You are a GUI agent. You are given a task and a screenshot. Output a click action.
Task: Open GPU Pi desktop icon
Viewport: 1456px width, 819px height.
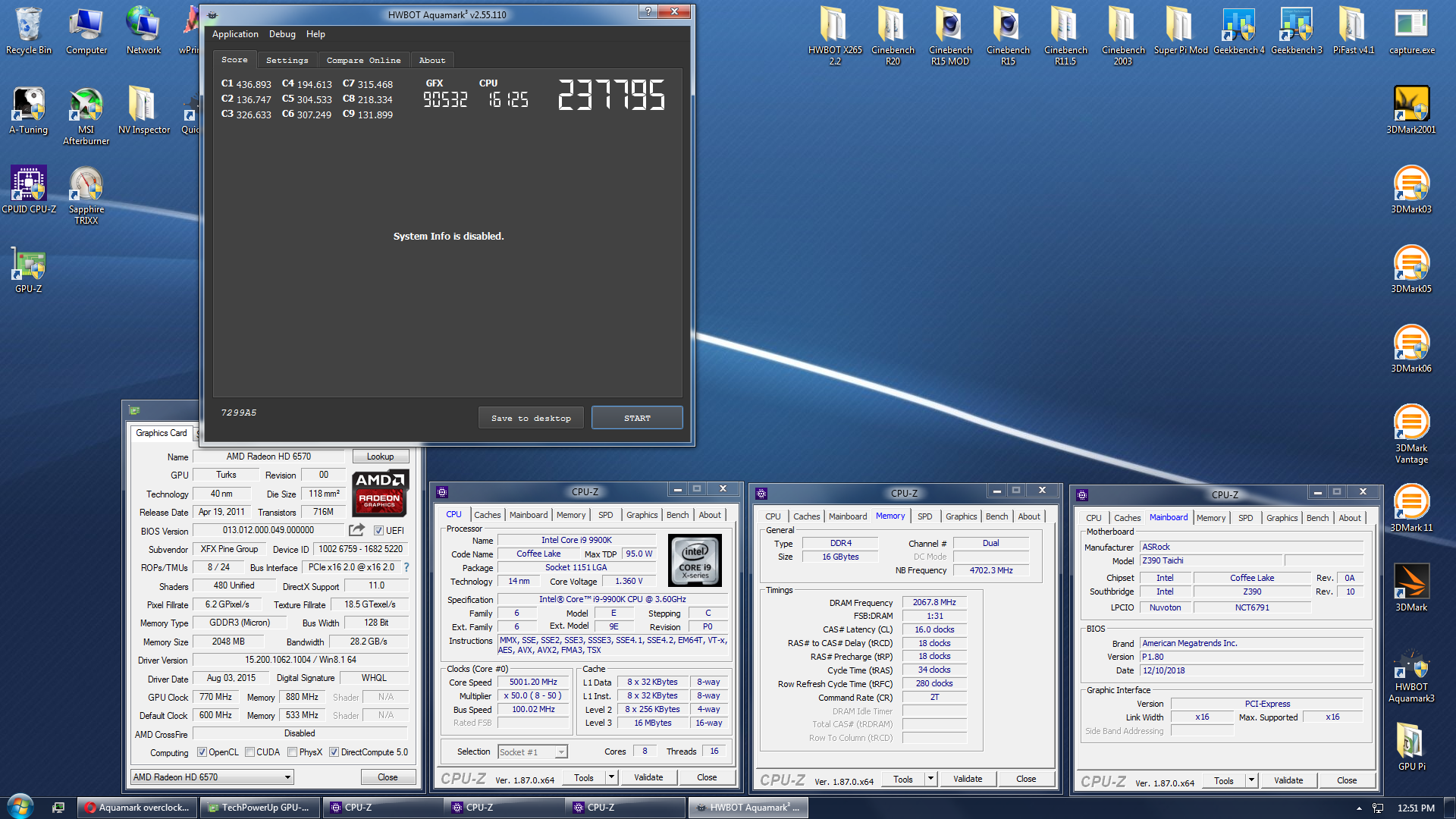click(x=1411, y=747)
